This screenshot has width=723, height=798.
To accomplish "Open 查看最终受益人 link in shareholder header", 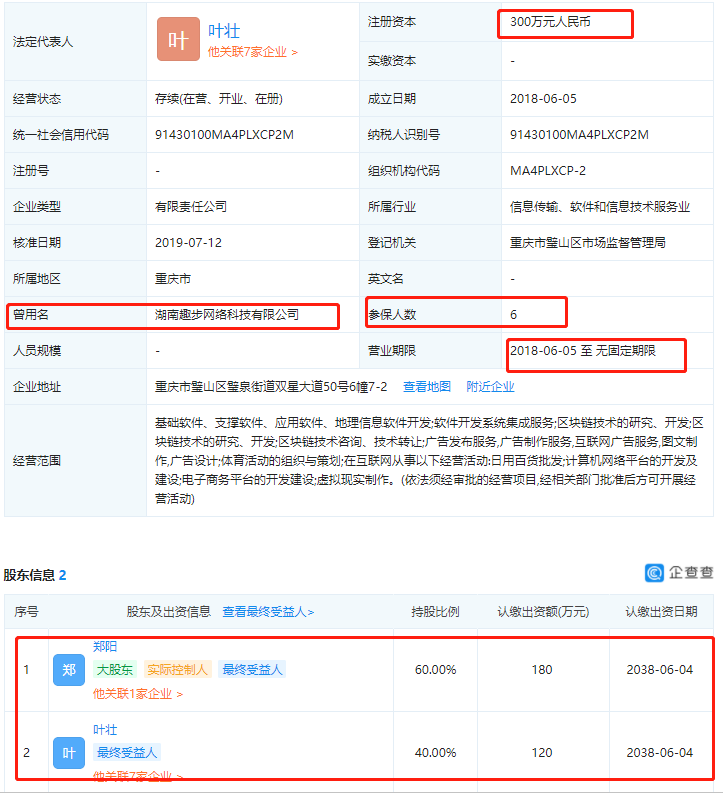I will tap(268, 612).
